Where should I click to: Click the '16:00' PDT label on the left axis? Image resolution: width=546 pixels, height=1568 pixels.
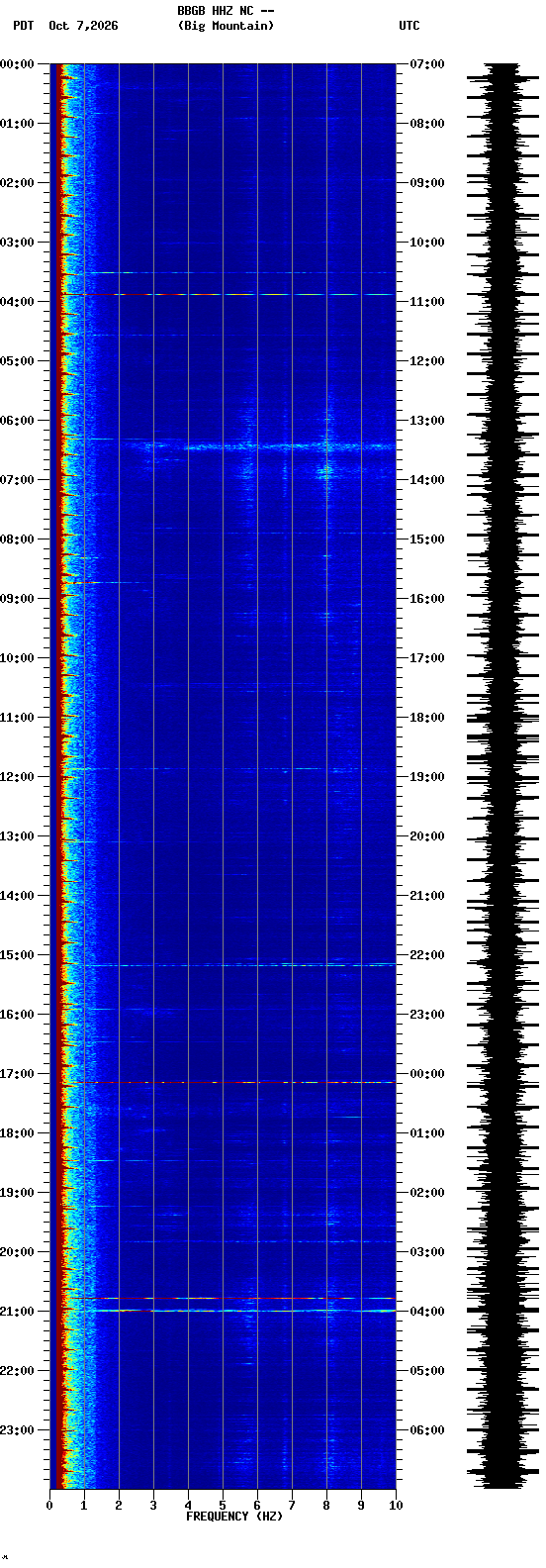17,1015
